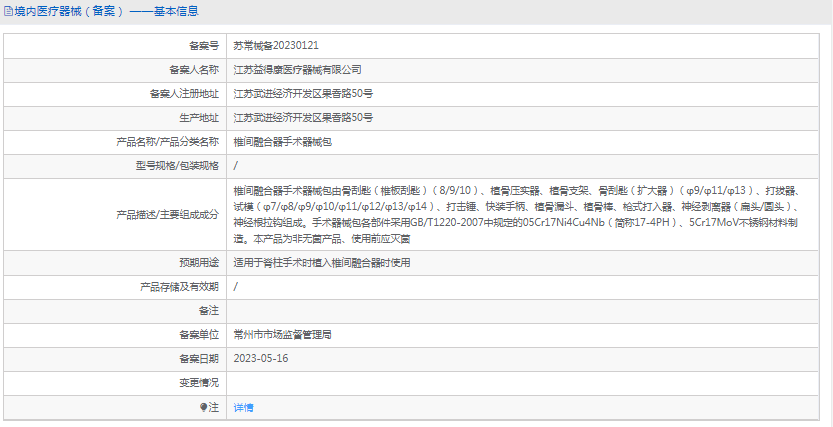
Task: Click the slash value in 型号规格/包装规格 row
Action: (236, 166)
